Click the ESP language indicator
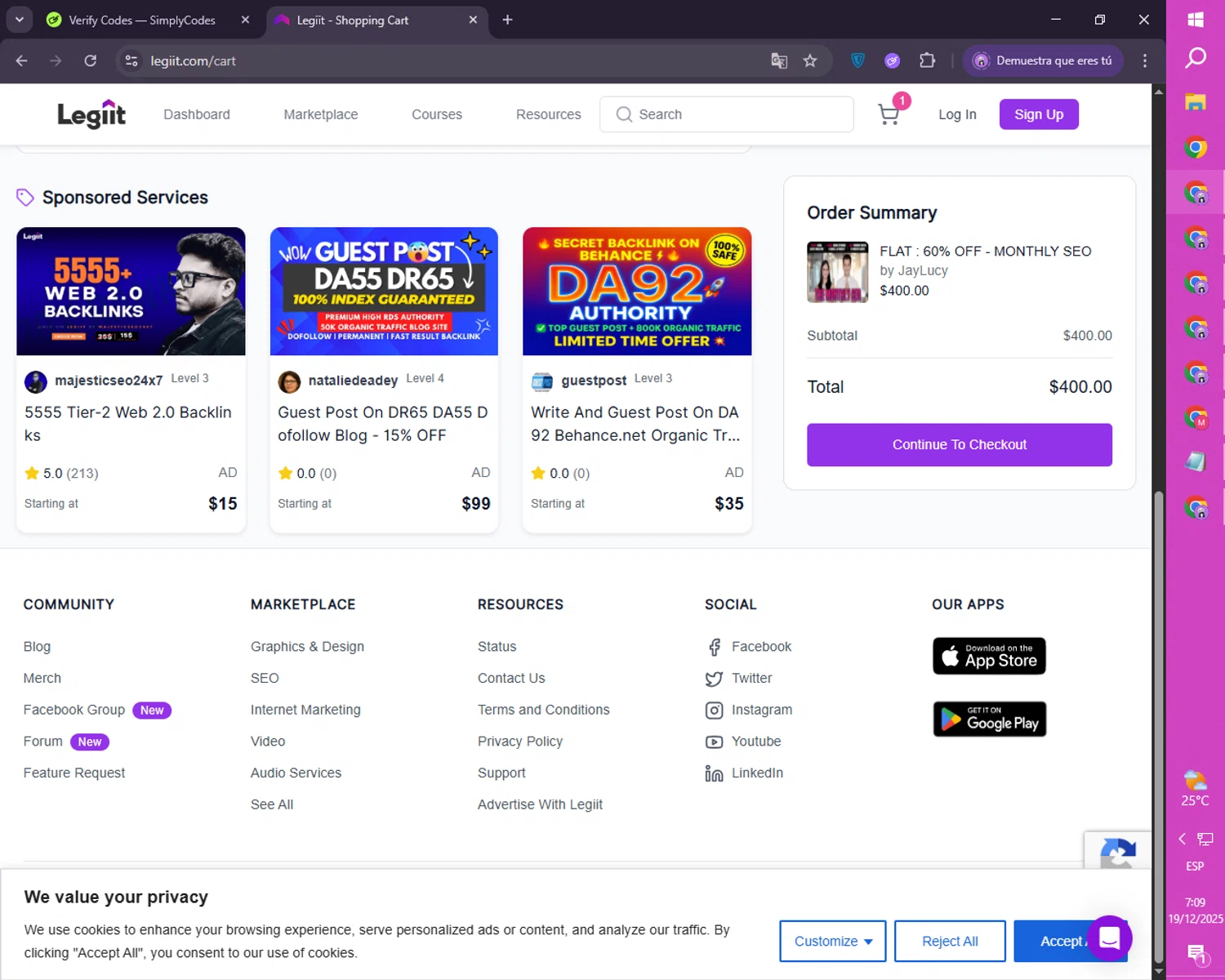The width and height of the screenshot is (1225, 980). [1195, 866]
